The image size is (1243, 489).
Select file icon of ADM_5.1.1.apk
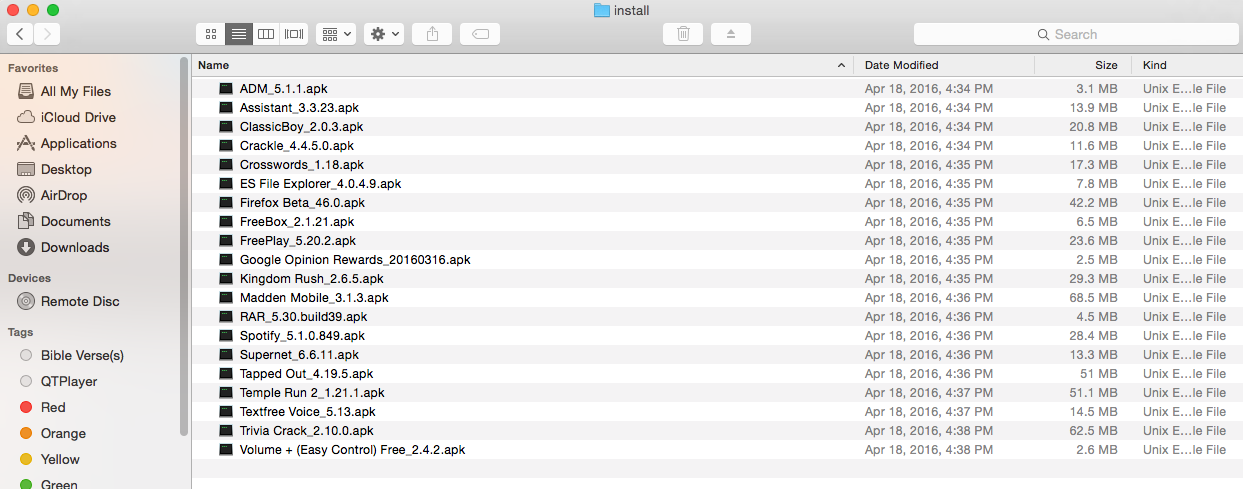226,89
